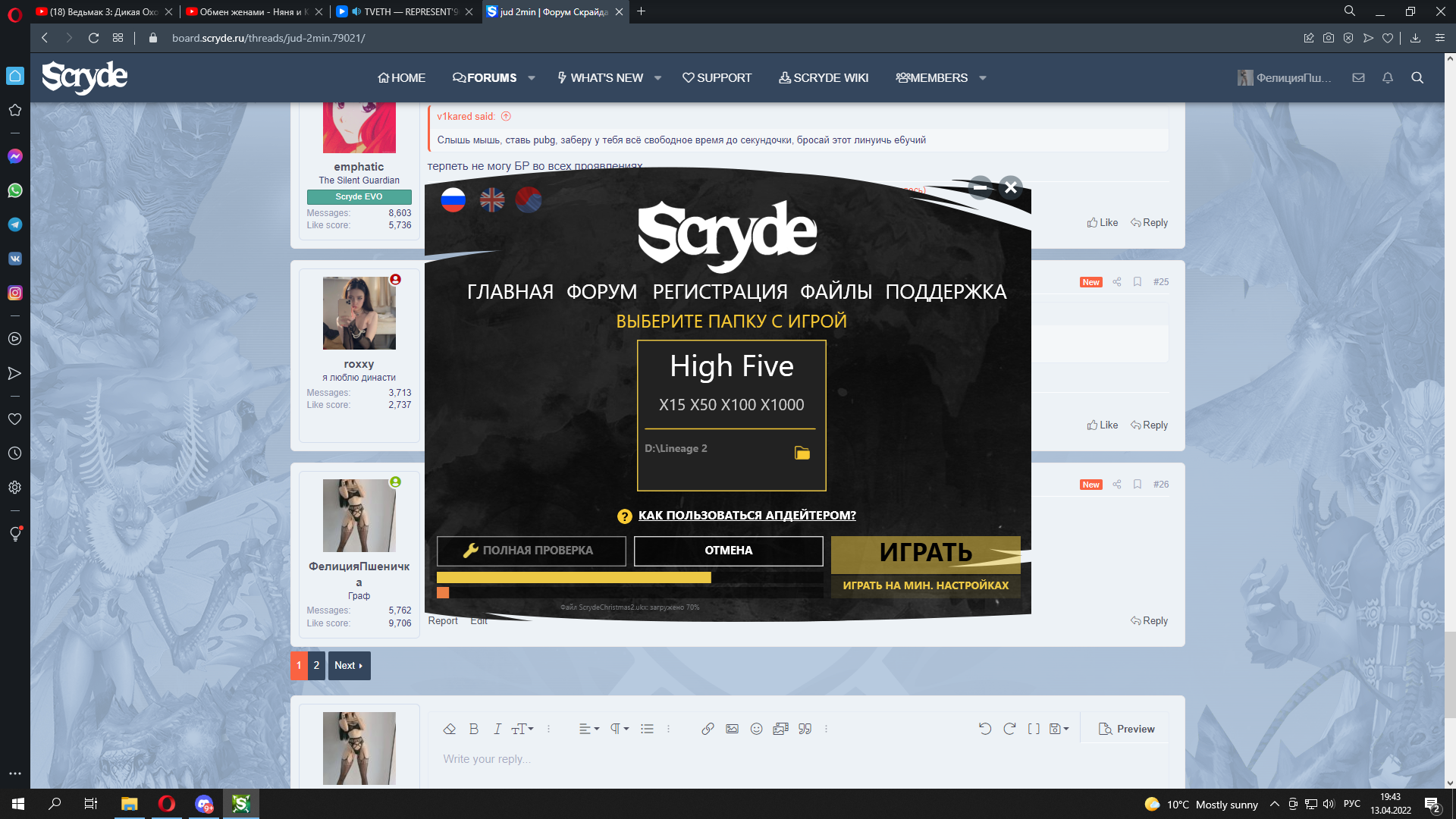Open the HOME menu item

coord(400,77)
